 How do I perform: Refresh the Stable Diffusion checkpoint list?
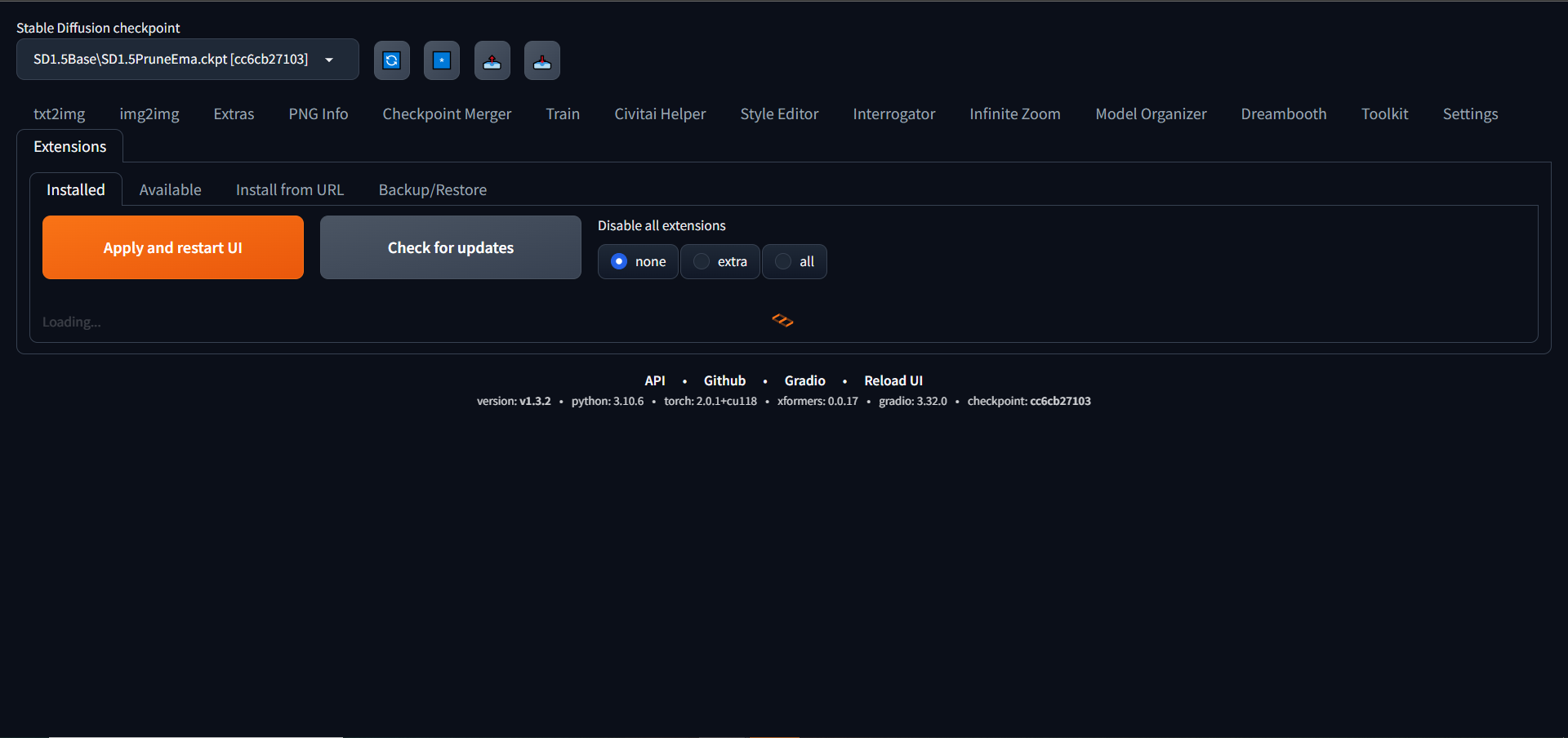[x=391, y=60]
